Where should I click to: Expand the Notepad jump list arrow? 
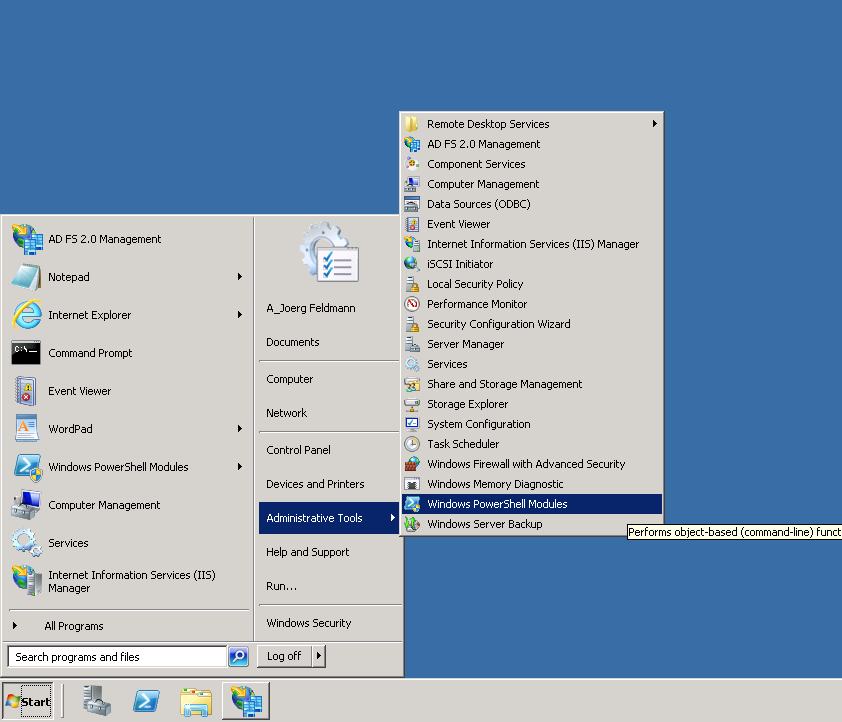click(240, 277)
